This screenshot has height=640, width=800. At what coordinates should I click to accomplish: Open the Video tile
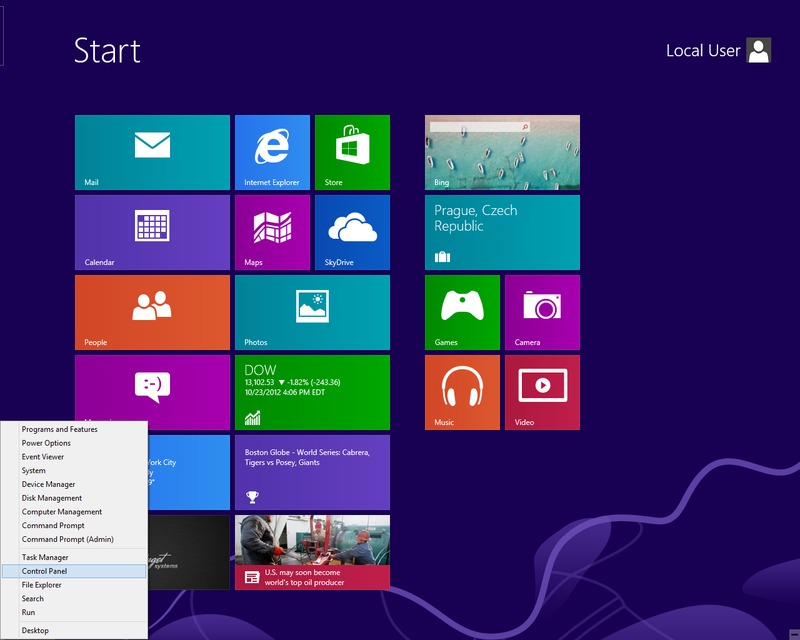click(542, 392)
